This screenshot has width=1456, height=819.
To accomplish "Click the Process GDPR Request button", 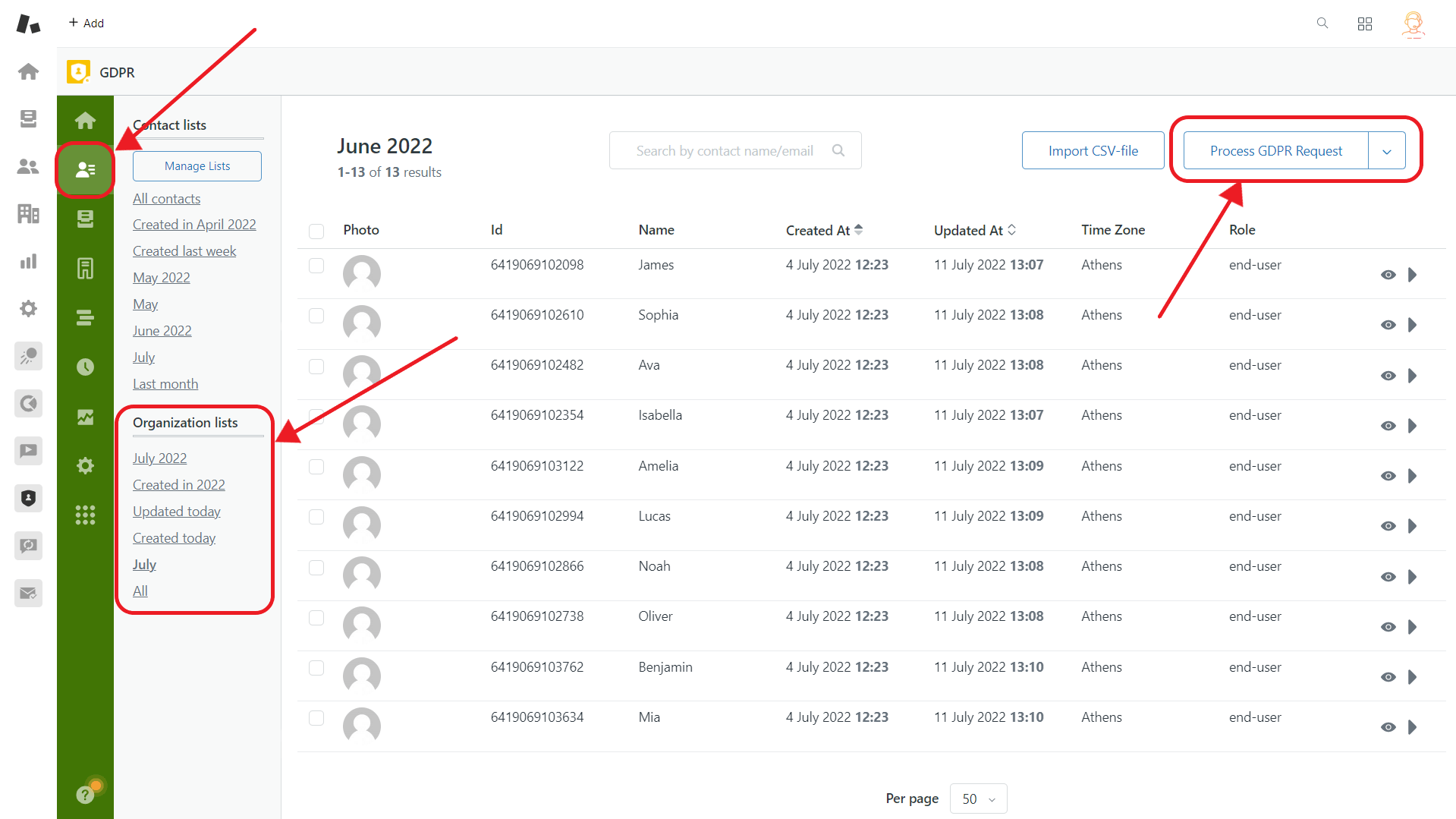I will (1275, 151).
